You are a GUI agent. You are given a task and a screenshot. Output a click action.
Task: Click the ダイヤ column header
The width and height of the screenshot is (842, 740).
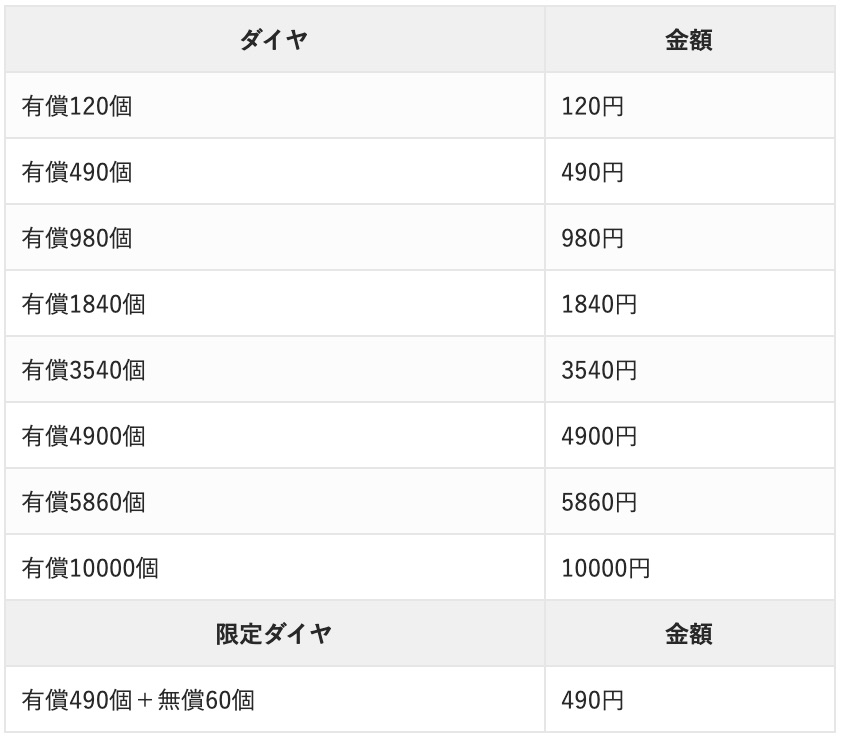click(x=274, y=40)
